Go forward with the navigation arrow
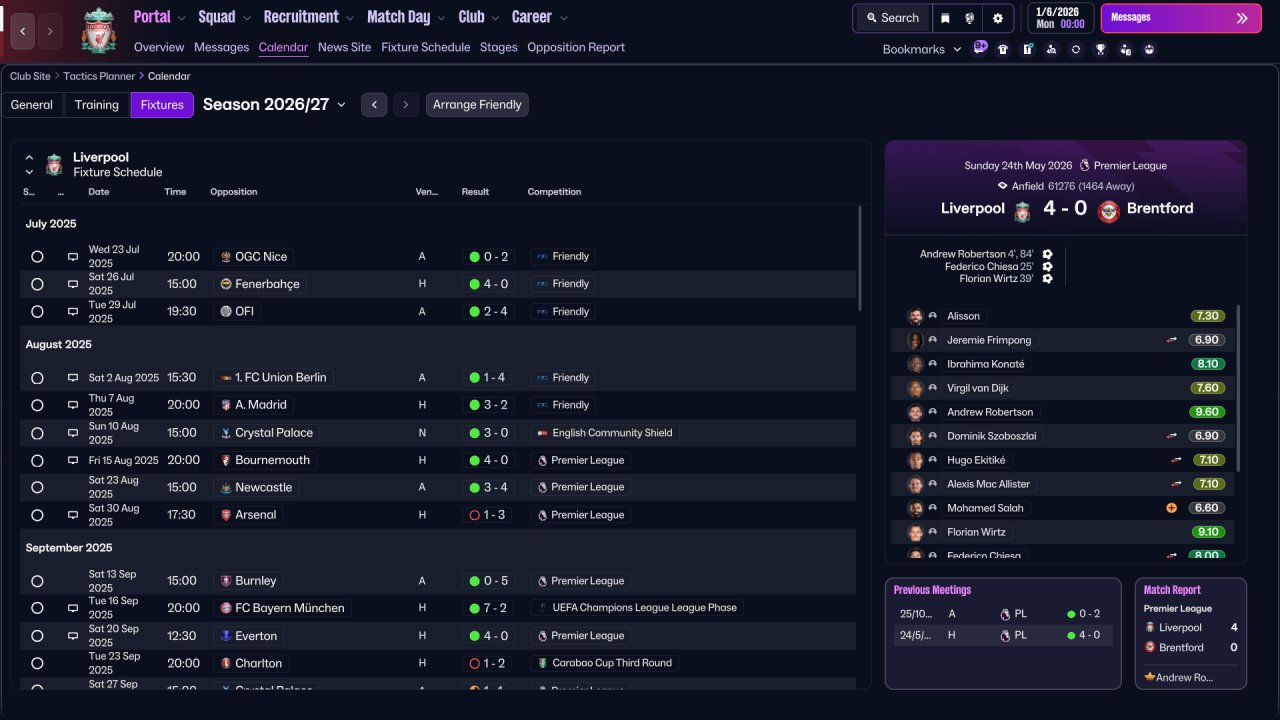Image resolution: width=1280 pixels, height=720 pixels. 51,31
